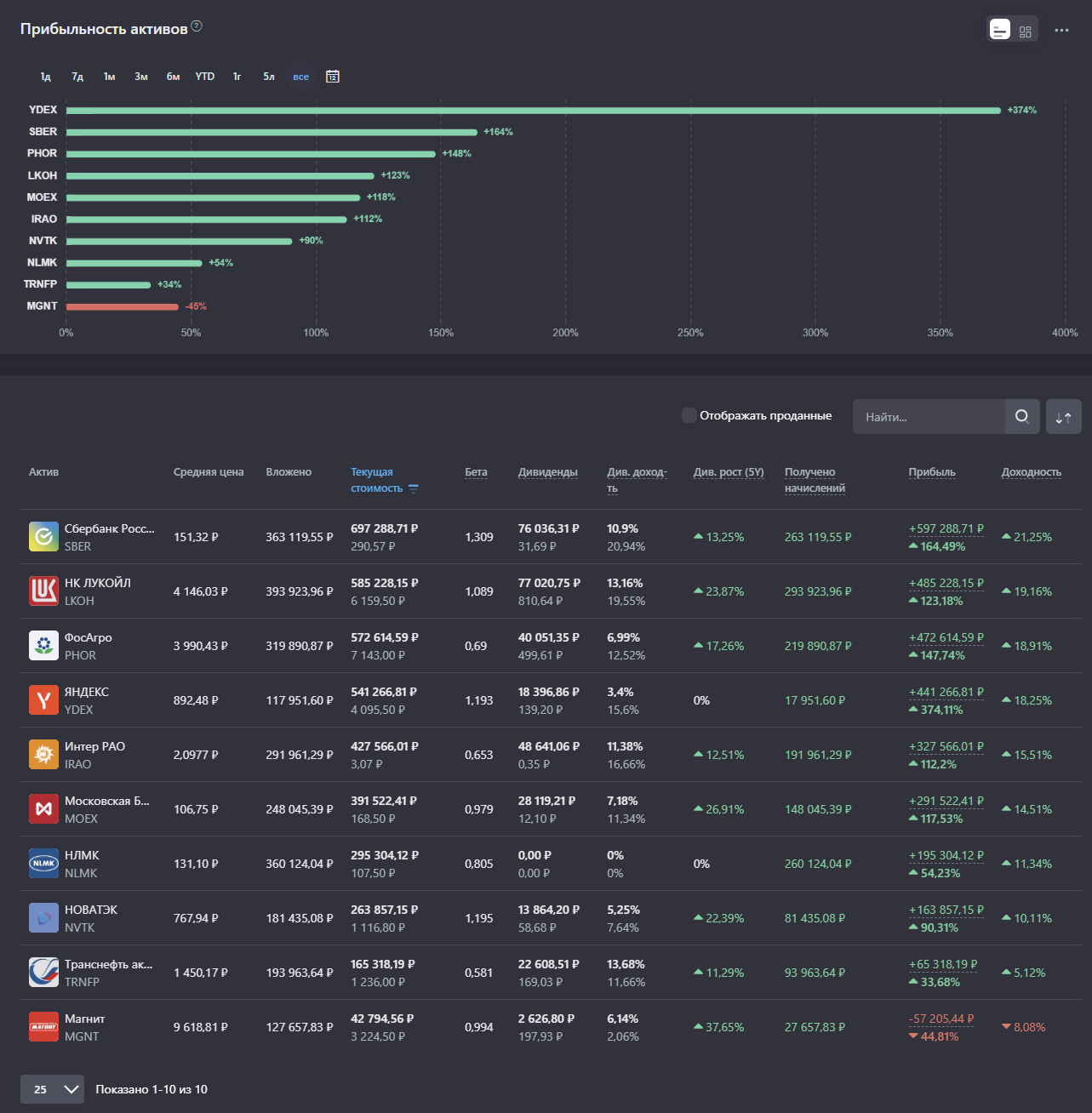
Task: Open the sort order button
Action: (x=1064, y=417)
